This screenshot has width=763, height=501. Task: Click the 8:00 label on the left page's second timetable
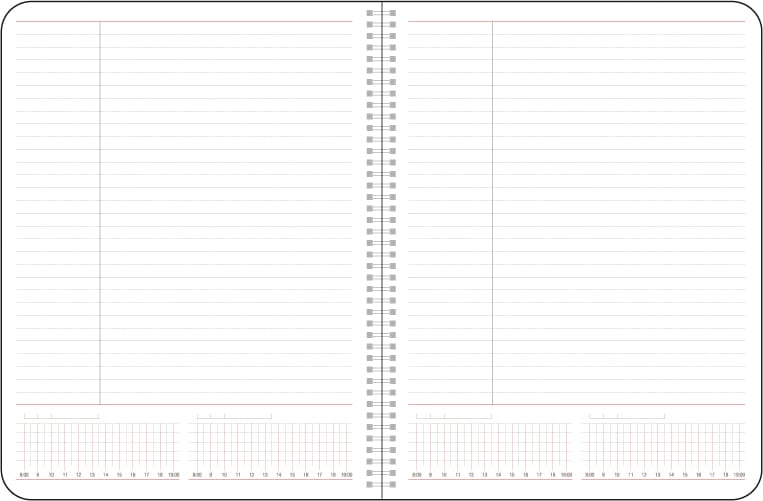tap(197, 474)
